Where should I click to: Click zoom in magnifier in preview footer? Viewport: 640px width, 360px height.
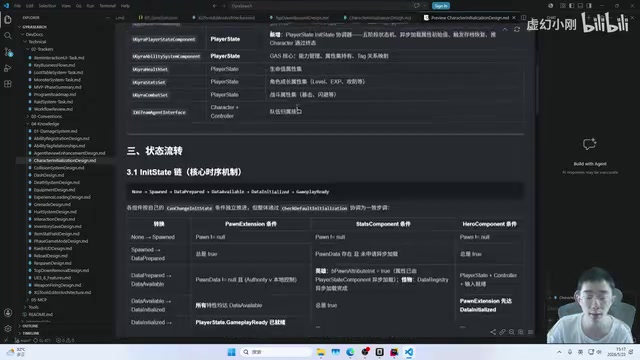click(521, 332)
